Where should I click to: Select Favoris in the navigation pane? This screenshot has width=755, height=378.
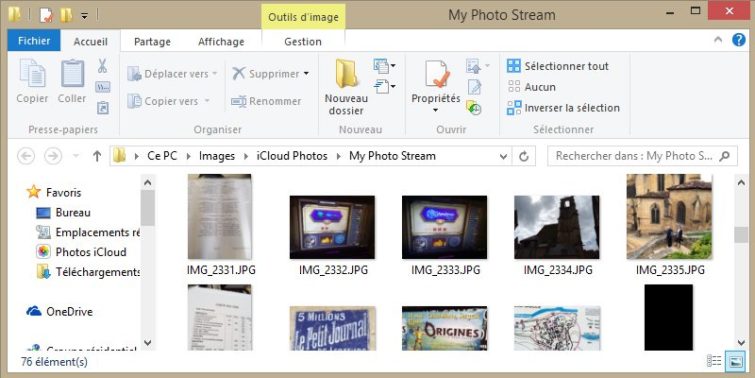point(54,192)
